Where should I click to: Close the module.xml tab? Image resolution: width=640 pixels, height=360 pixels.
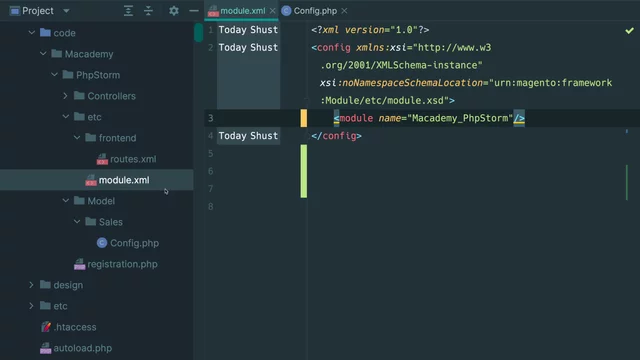(272, 11)
